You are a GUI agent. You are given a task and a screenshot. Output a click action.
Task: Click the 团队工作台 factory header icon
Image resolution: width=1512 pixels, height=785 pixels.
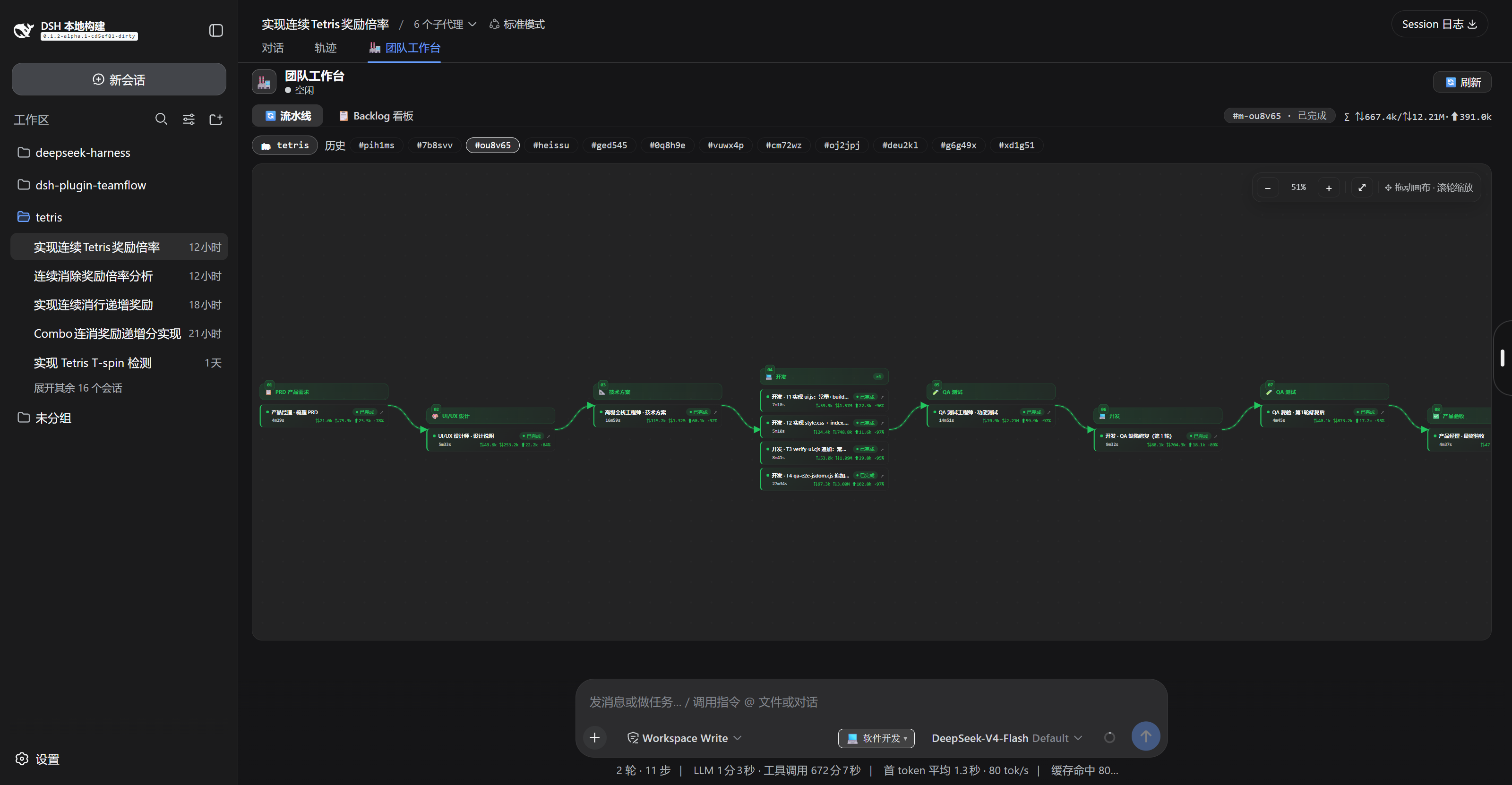pyautogui.click(x=264, y=82)
